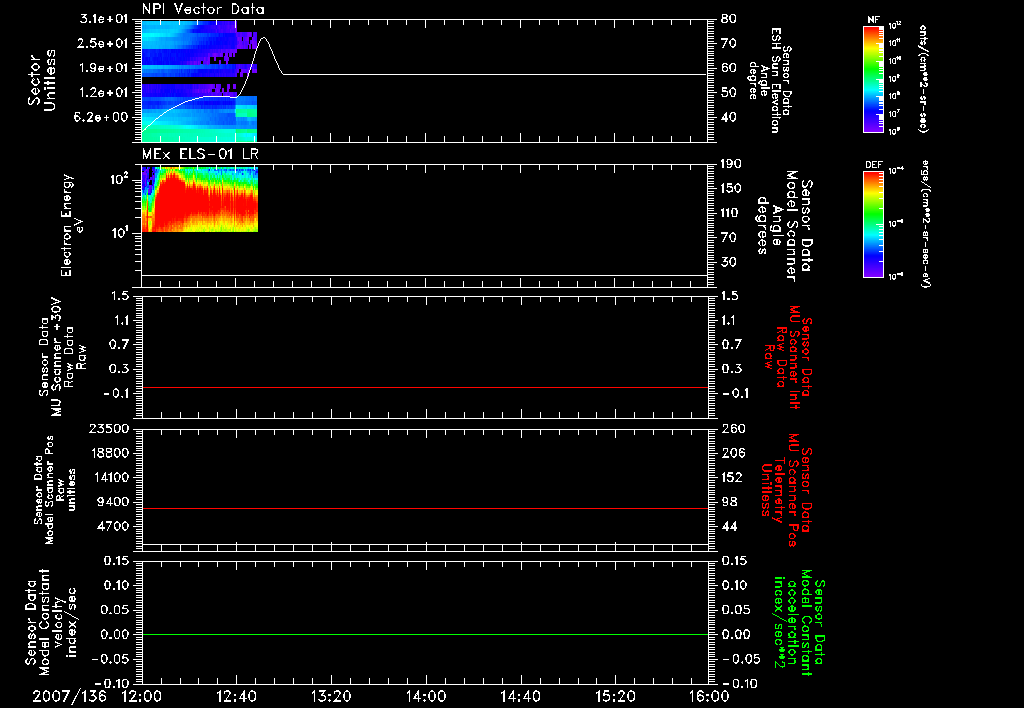Click the red 'MU Scanner Pos Telemetry' title
Viewport: 1024px width, 708px height.
[x=786, y=490]
